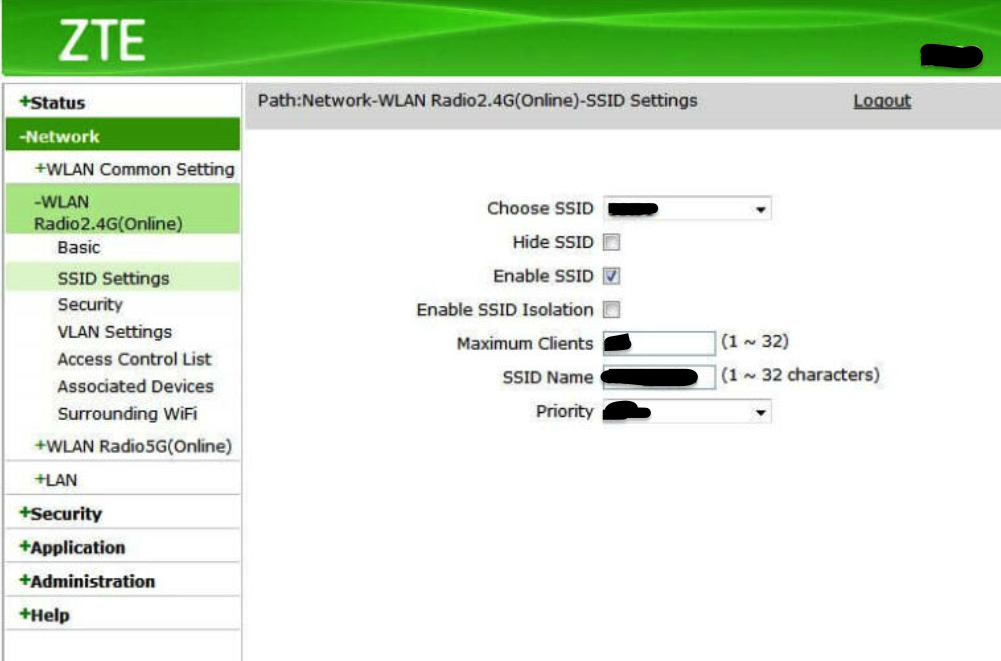Open the Associated Devices page
1001x661 pixels.
pos(135,386)
